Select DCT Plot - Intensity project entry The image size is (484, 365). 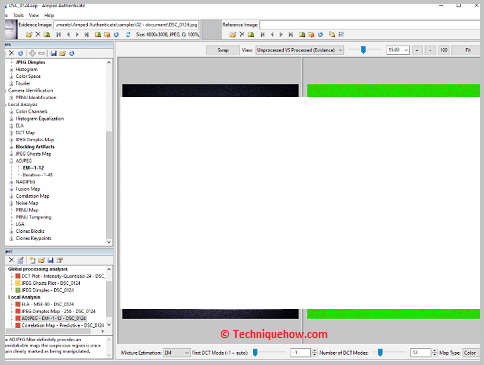60,276
